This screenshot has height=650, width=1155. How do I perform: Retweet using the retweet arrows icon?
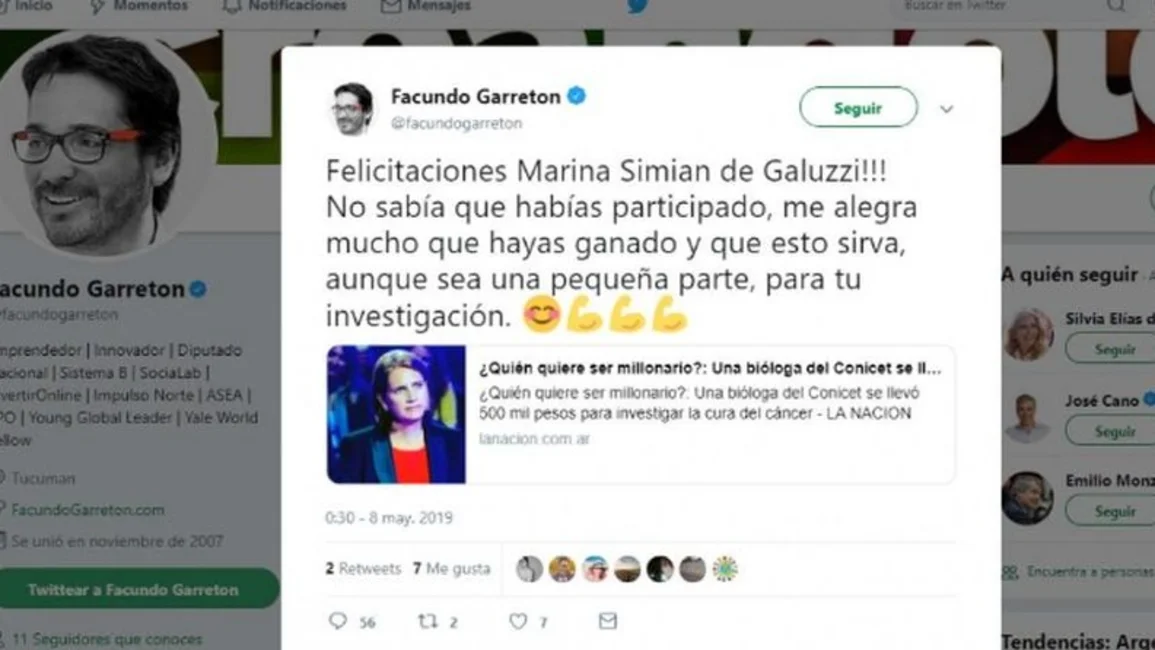pos(428,621)
